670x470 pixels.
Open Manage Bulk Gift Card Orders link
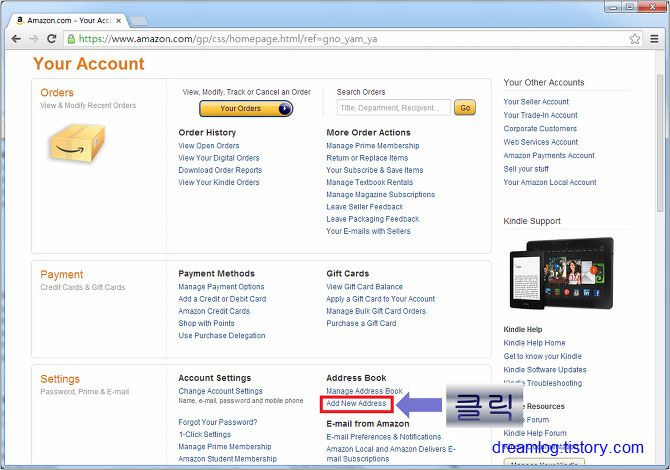coord(376,311)
